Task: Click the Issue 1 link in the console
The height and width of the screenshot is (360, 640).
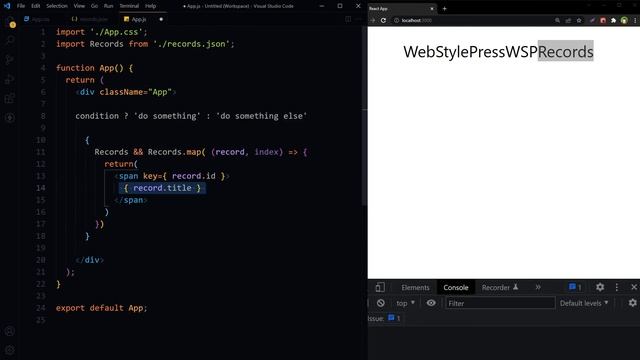Action: pos(384,318)
